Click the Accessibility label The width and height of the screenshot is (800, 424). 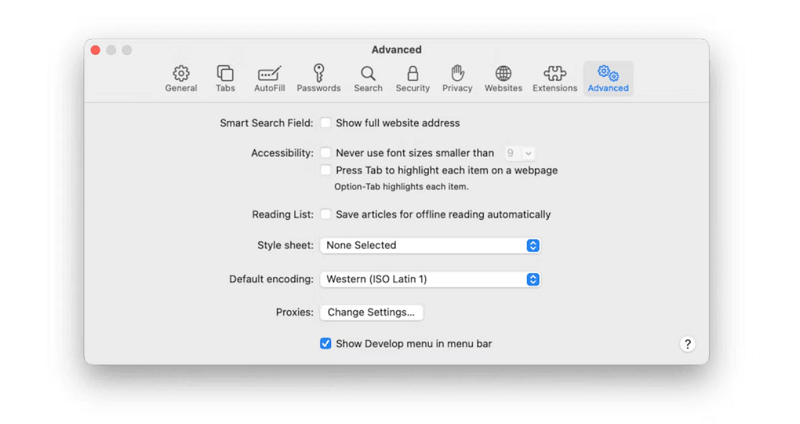pos(282,153)
